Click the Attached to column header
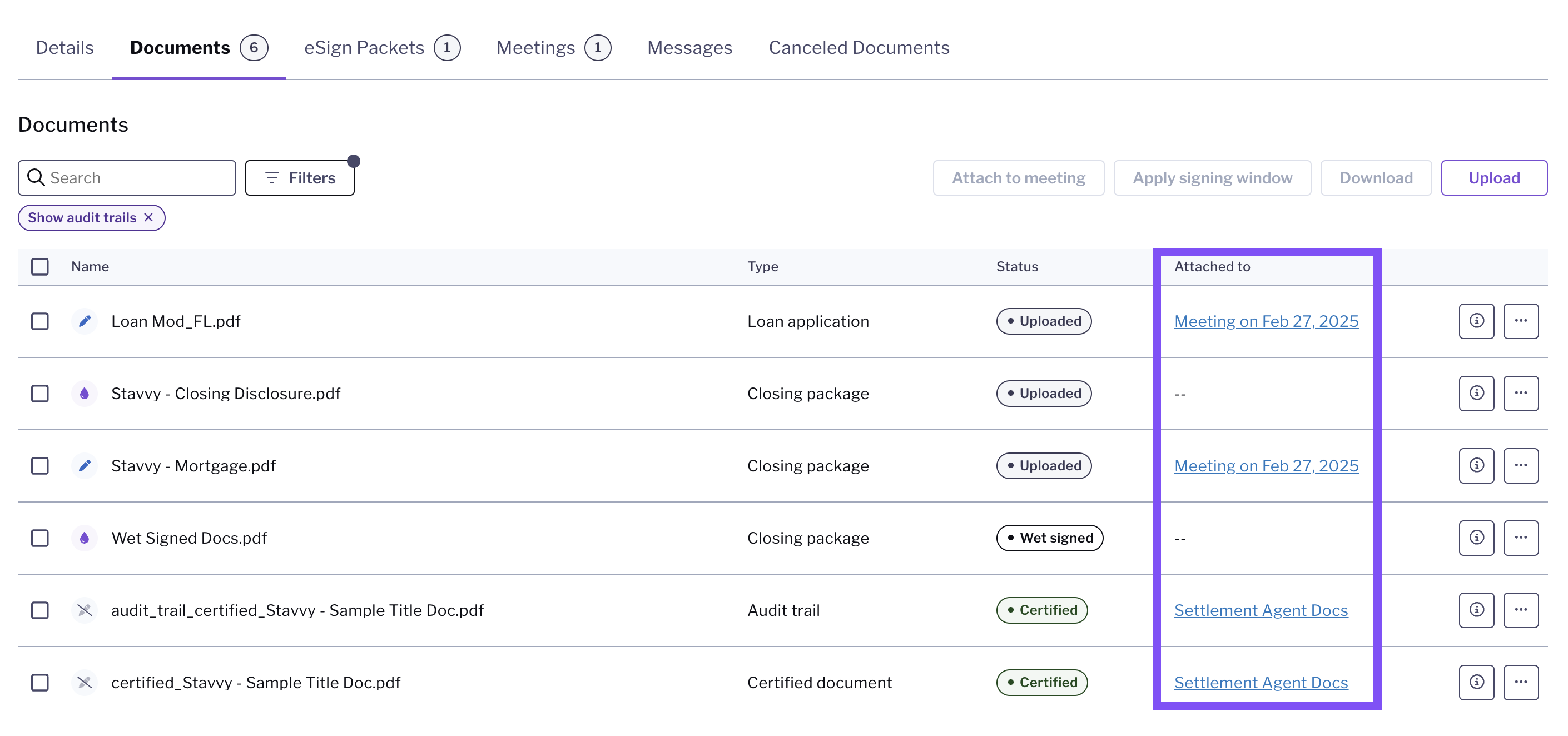The width and height of the screenshot is (1568, 736). point(1212,267)
